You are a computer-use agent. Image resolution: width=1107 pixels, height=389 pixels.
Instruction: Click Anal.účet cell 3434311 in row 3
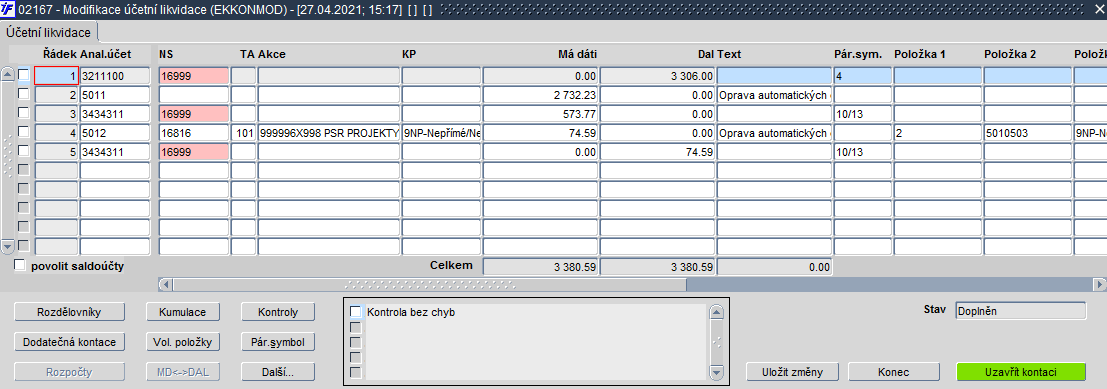pyautogui.click(x=115, y=114)
